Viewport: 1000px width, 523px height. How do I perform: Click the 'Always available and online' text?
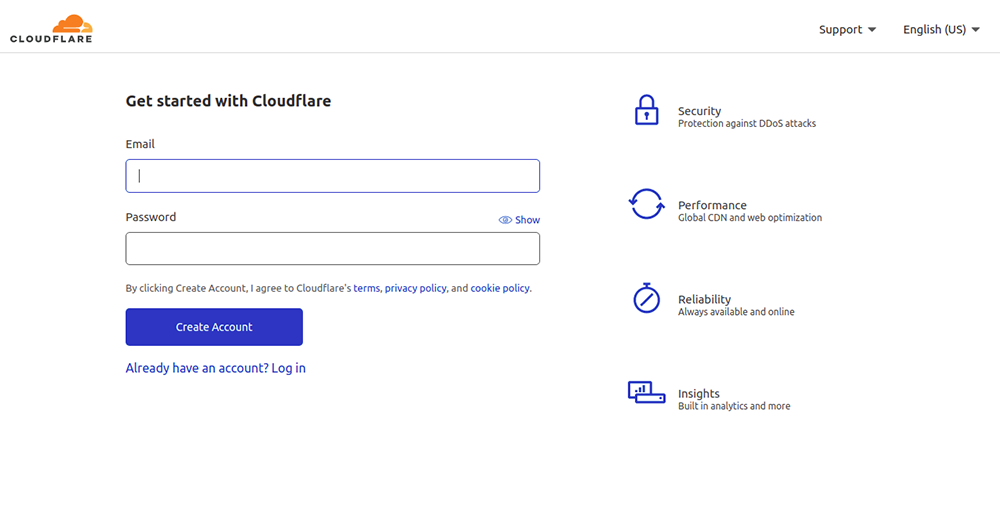[736, 312]
